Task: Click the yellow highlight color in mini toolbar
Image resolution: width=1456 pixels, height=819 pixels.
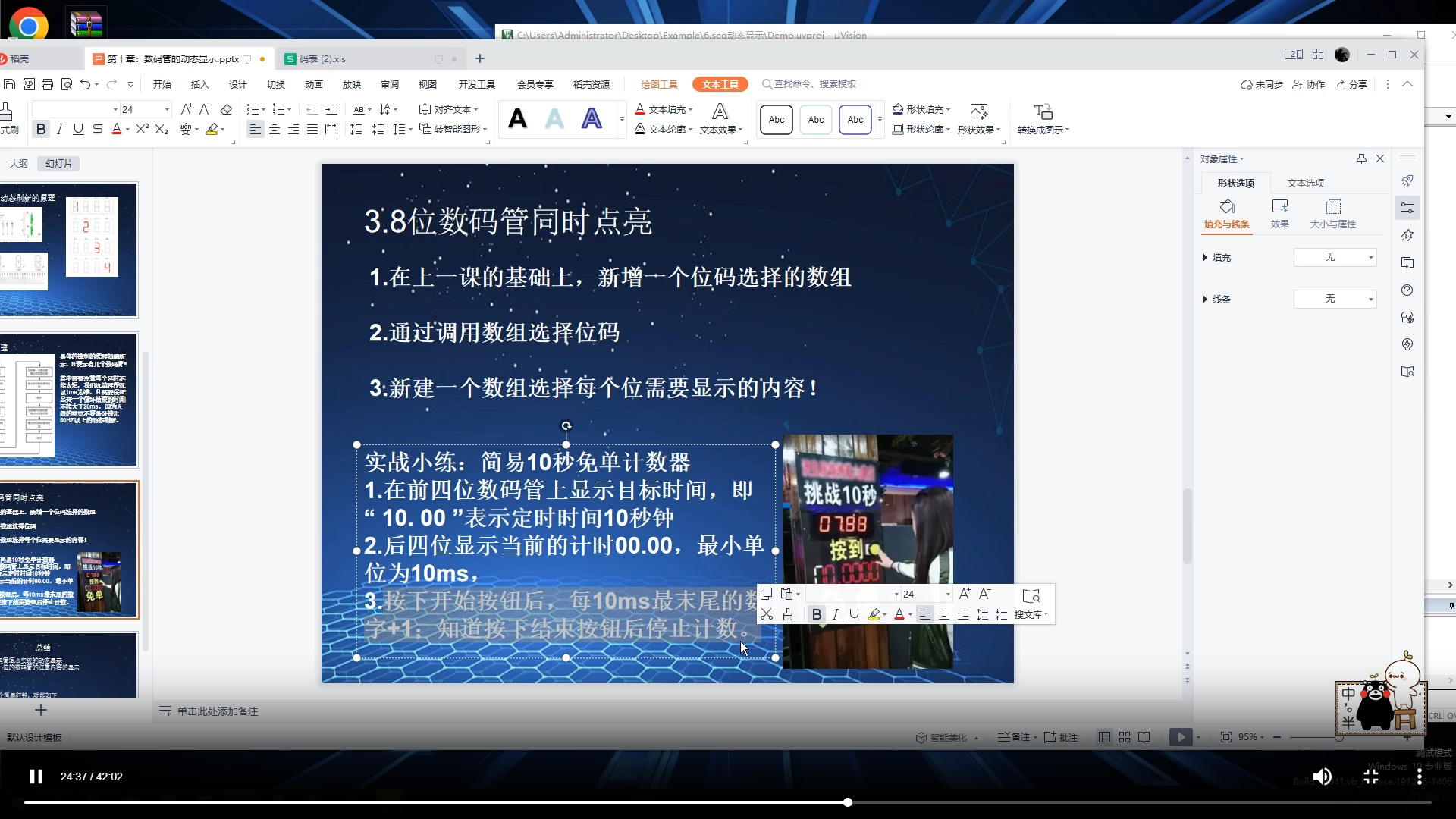Action: (874, 614)
